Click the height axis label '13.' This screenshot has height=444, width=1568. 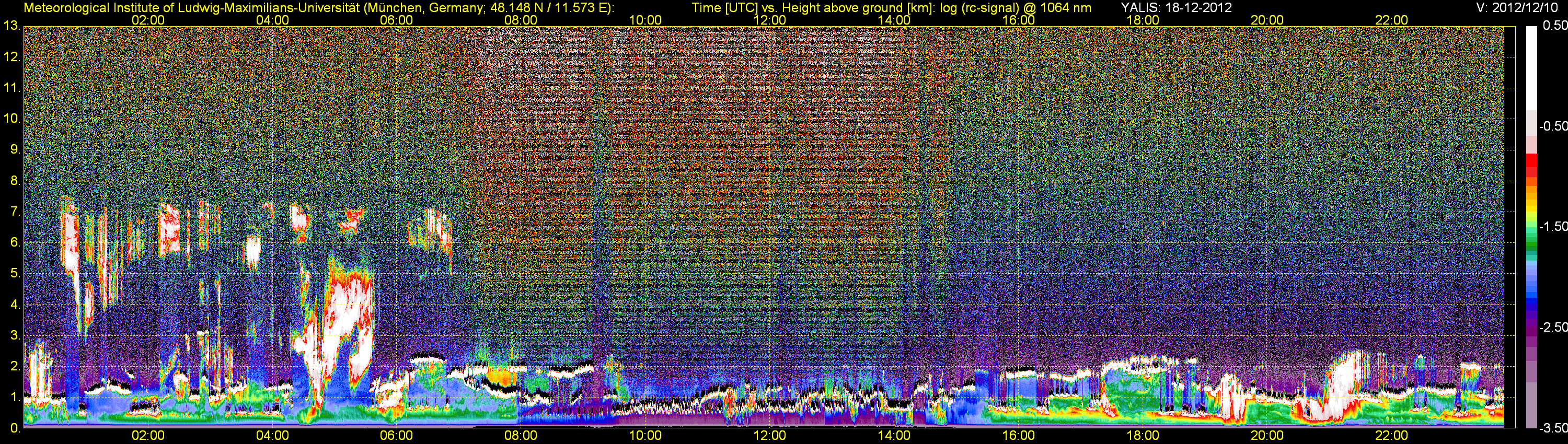pyautogui.click(x=11, y=26)
